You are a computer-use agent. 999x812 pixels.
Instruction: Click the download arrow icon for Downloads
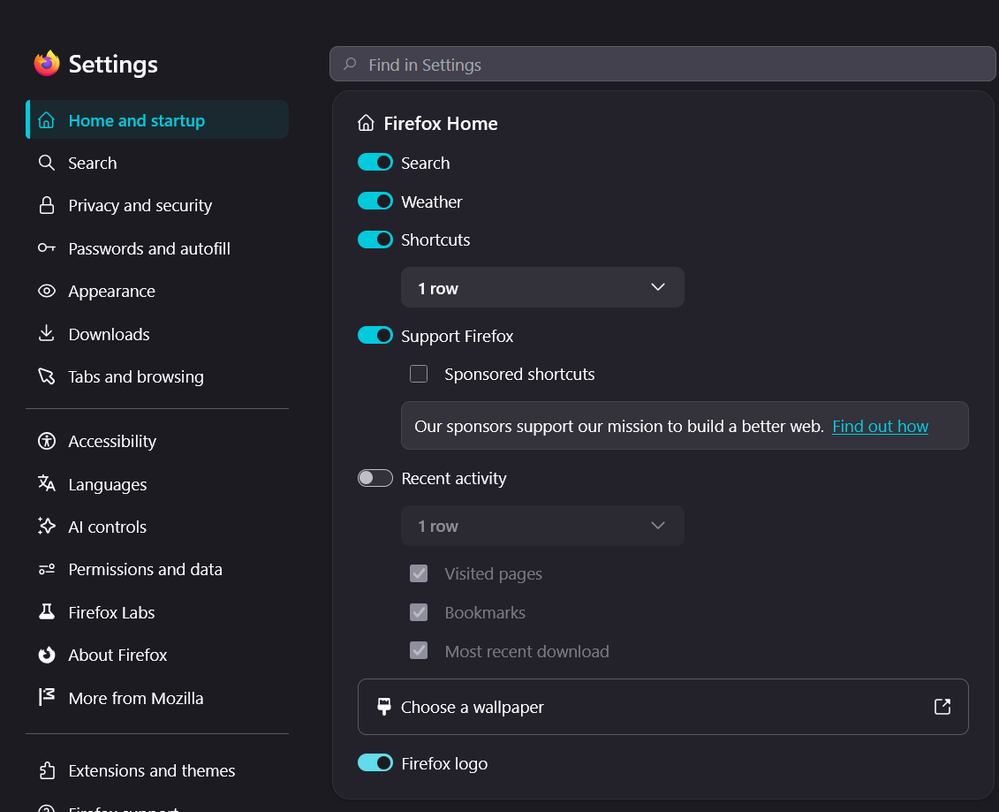point(47,333)
